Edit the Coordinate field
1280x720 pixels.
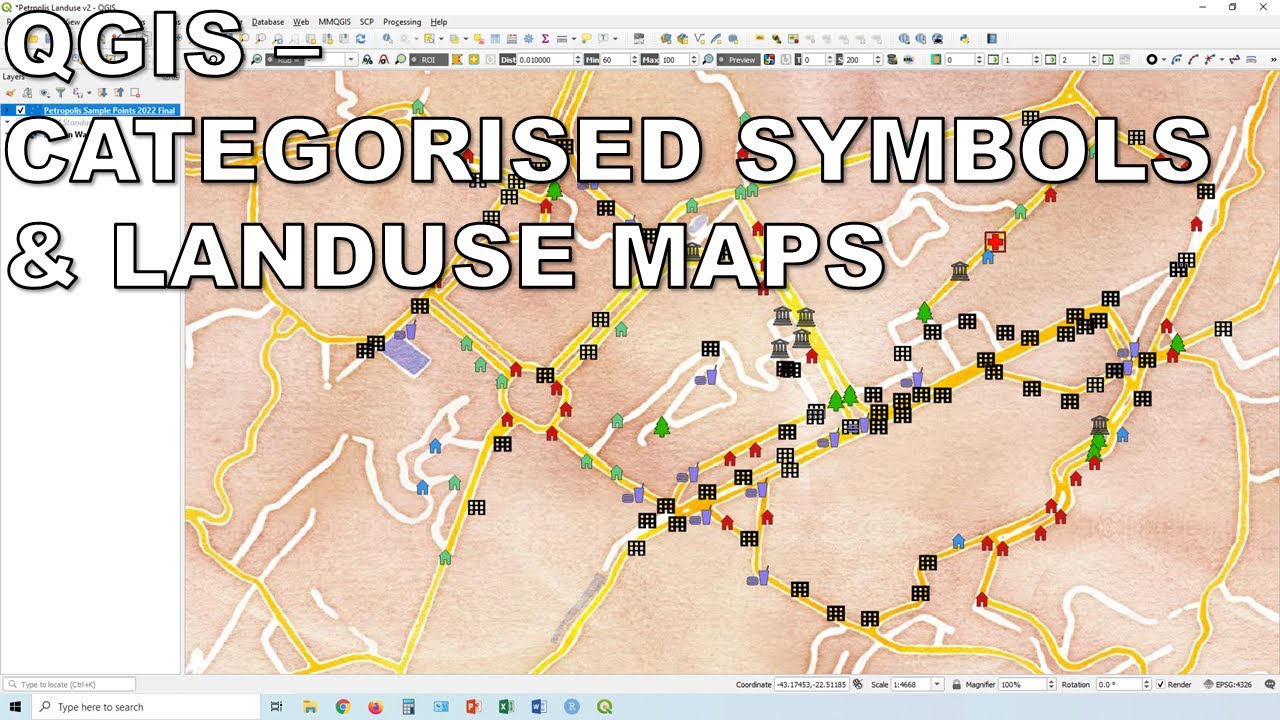click(810, 684)
